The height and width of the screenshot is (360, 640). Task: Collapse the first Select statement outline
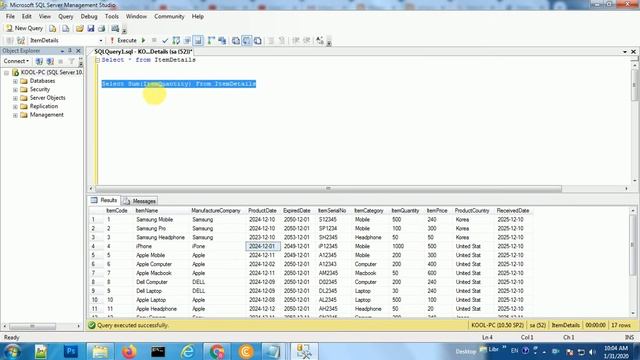point(98,60)
